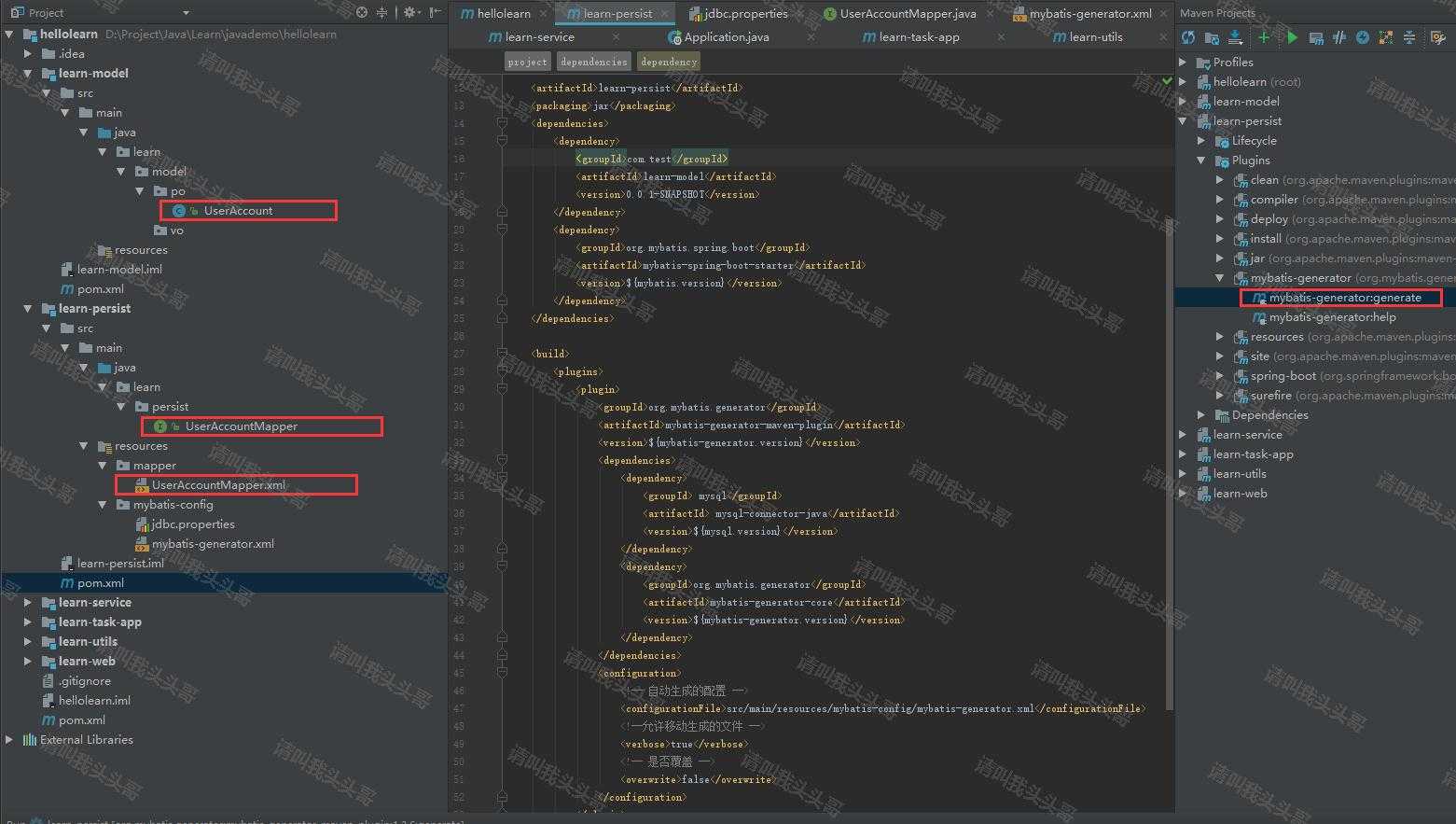Select UserAccountMapper interface in tree

(x=241, y=426)
